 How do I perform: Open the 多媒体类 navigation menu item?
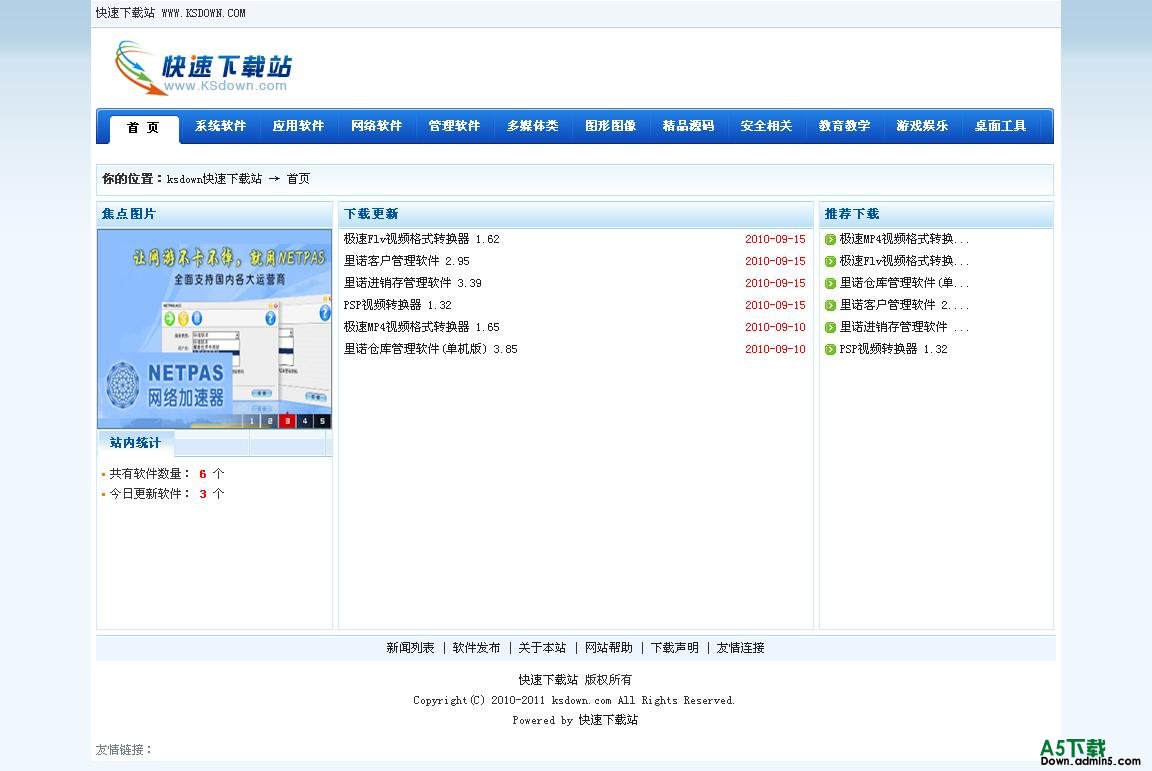tap(532, 126)
